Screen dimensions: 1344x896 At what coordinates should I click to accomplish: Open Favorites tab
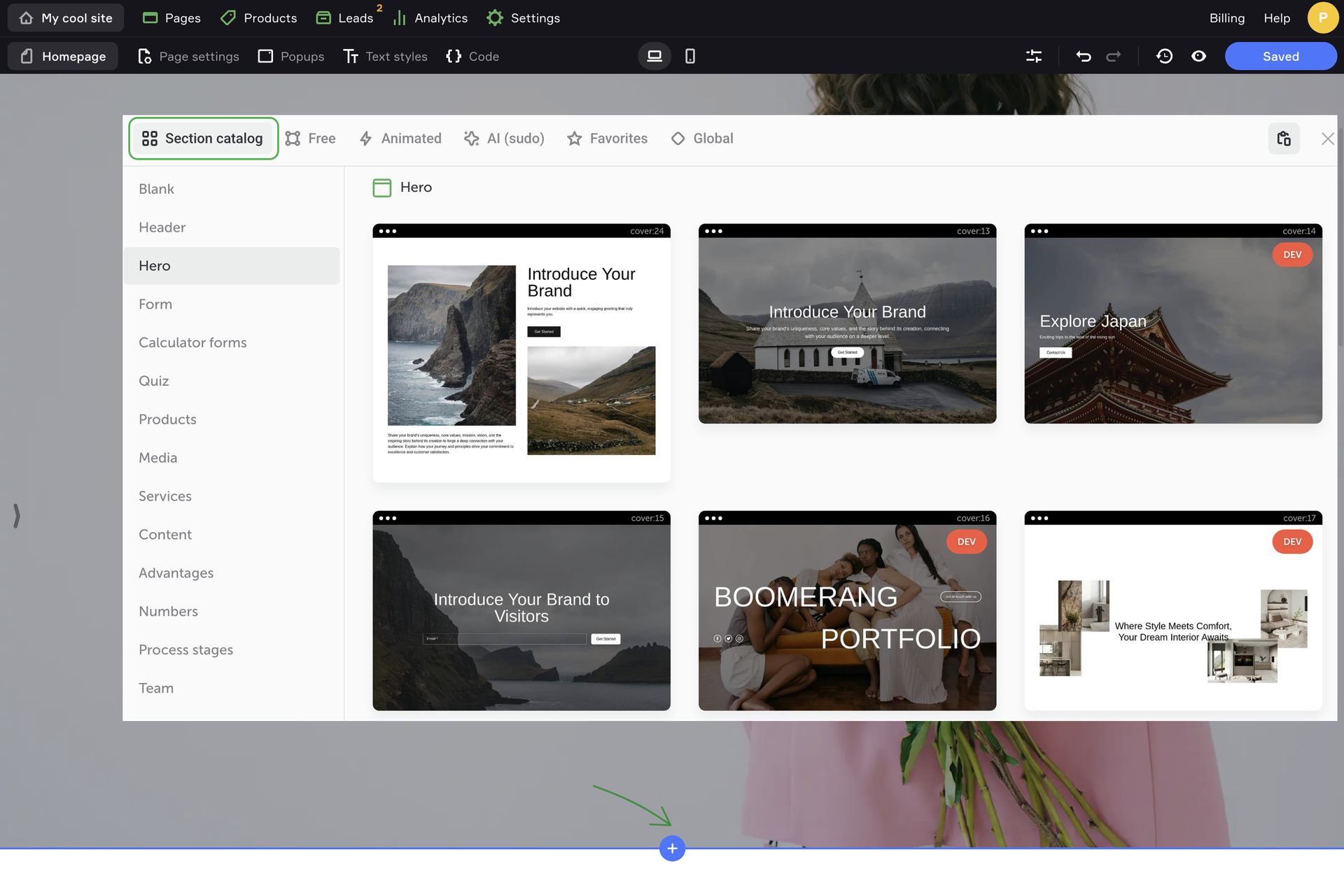click(607, 139)
